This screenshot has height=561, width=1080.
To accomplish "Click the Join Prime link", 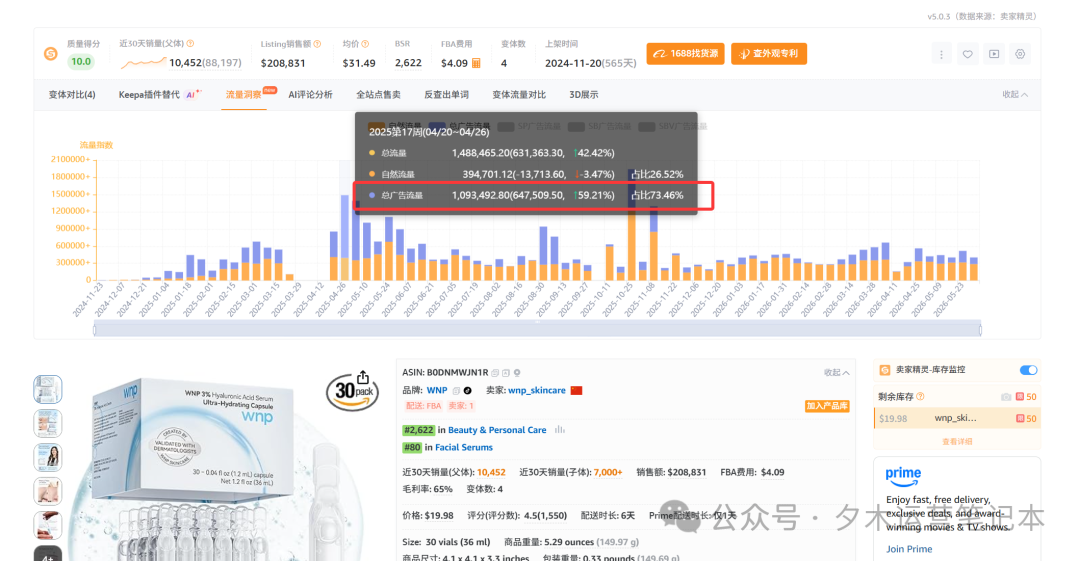I will coord(909,549).
